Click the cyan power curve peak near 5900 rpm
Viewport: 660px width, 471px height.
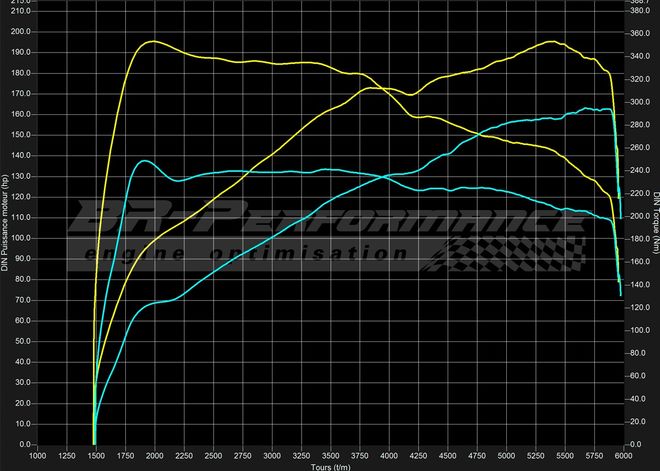coord(604,108)
